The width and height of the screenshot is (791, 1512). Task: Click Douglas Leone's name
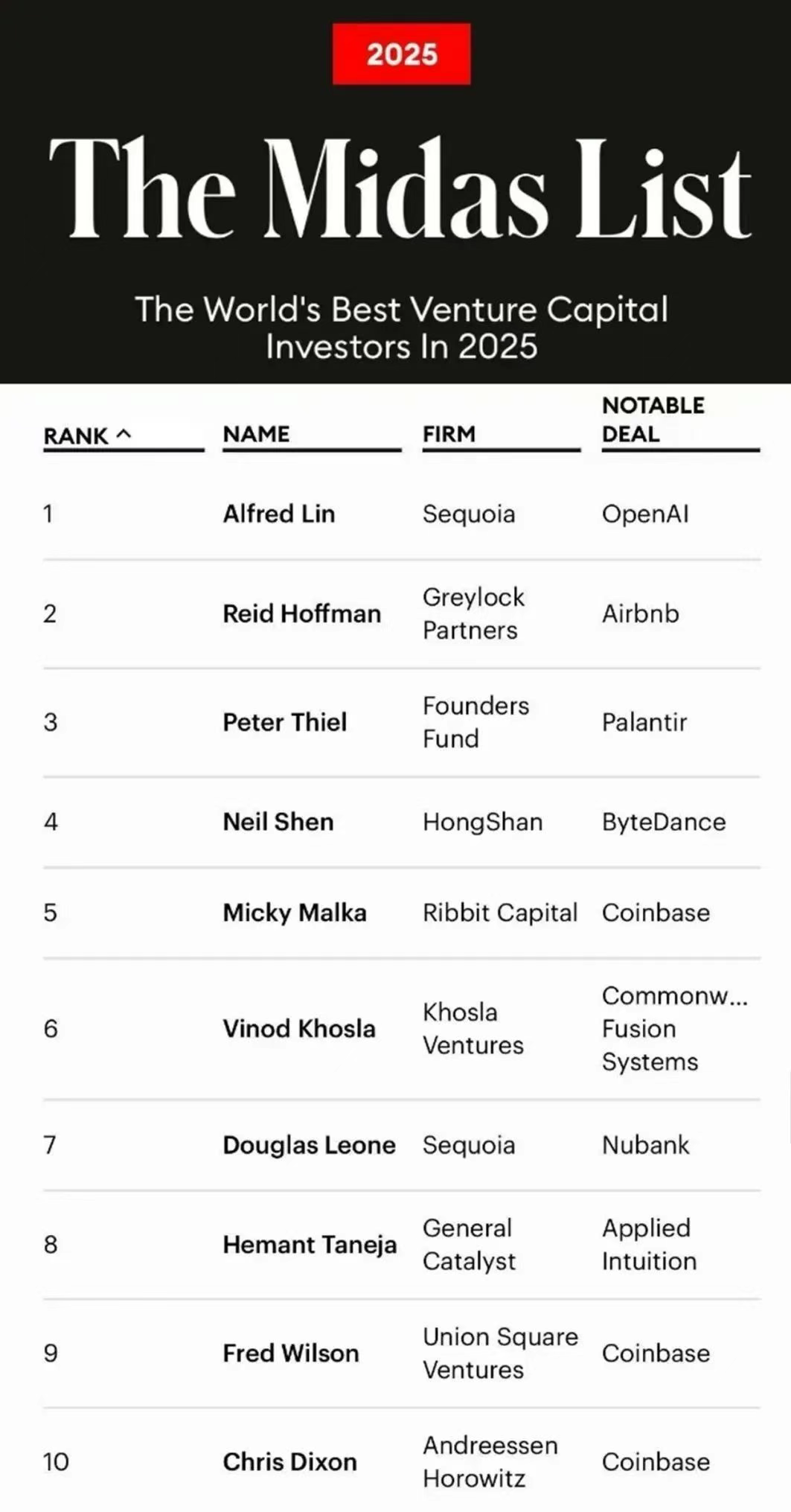click(x=309, y=1145)
